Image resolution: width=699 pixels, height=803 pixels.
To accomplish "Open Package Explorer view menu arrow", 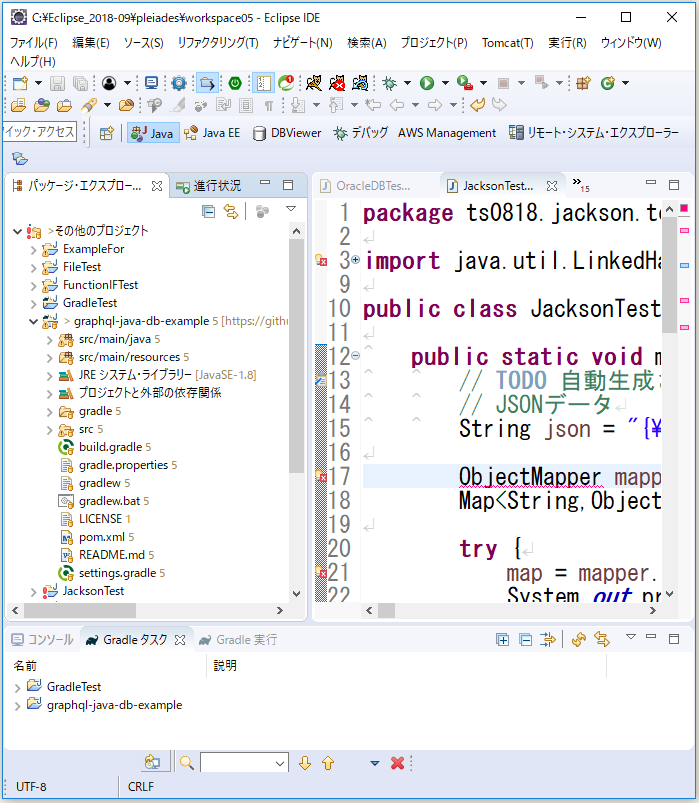I will tap(291, 209).
